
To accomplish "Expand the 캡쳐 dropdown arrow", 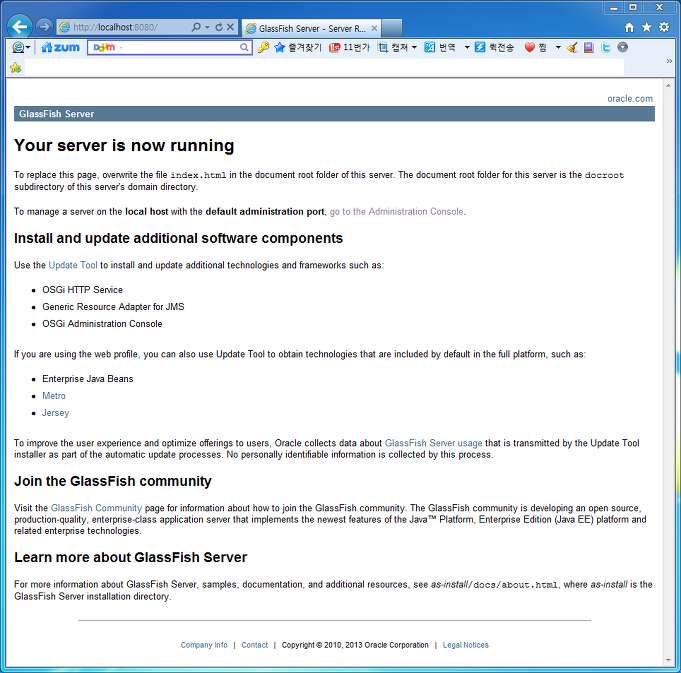I will 414,47.
